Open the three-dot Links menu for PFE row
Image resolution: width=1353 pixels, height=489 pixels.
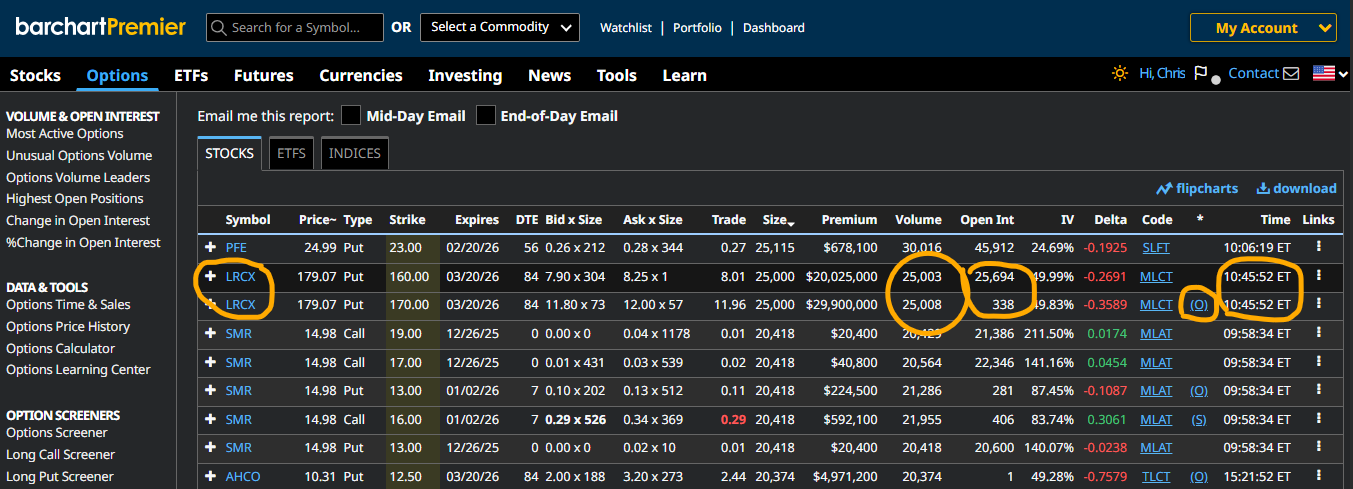[1319, 247]
